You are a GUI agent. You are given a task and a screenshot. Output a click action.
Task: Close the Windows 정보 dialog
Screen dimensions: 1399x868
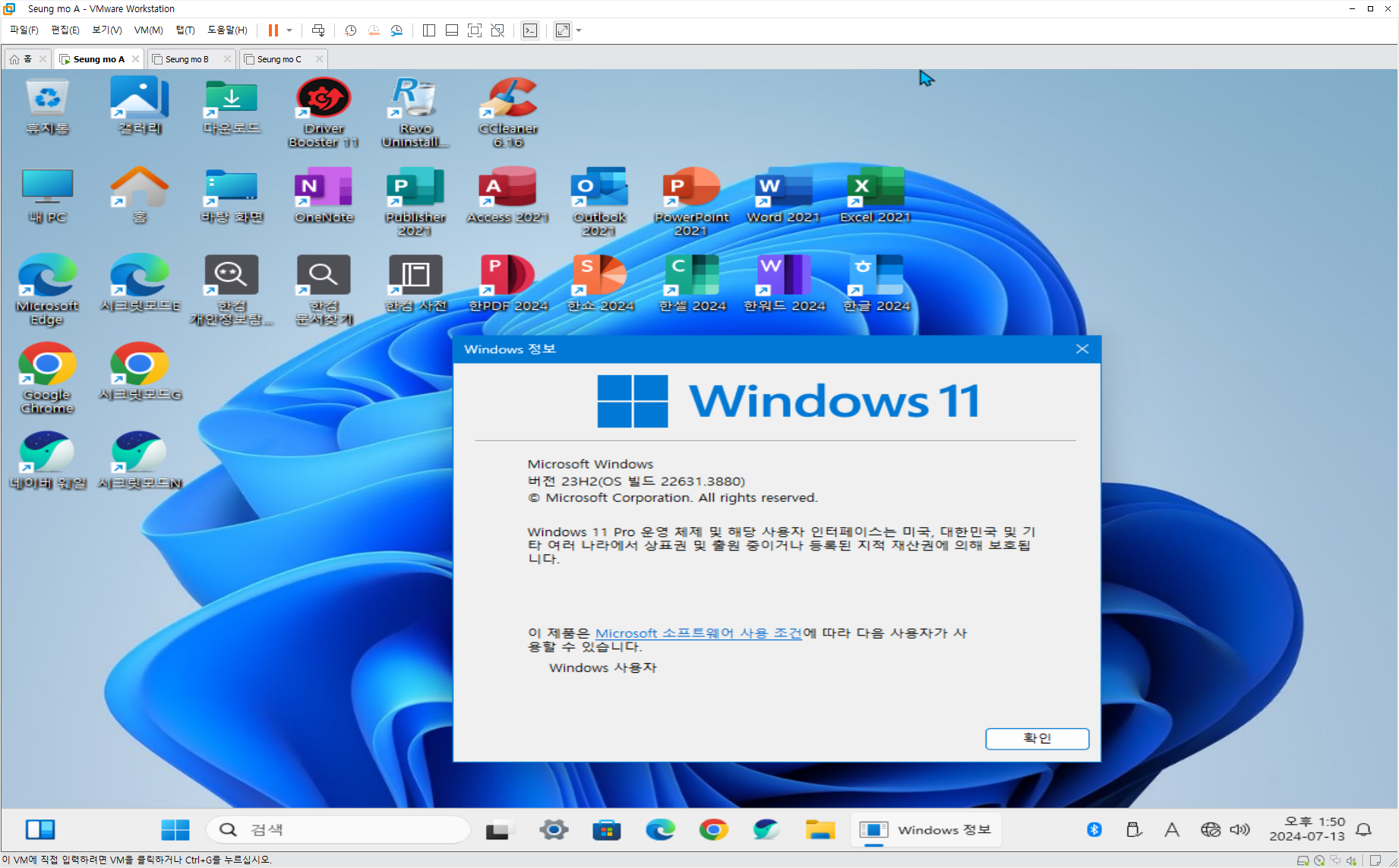(1082, 349)
